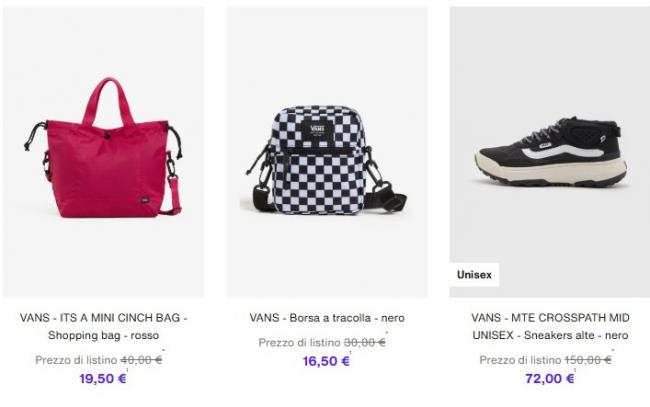Click crossed-out list price 30,00 €

coord(365,342)
